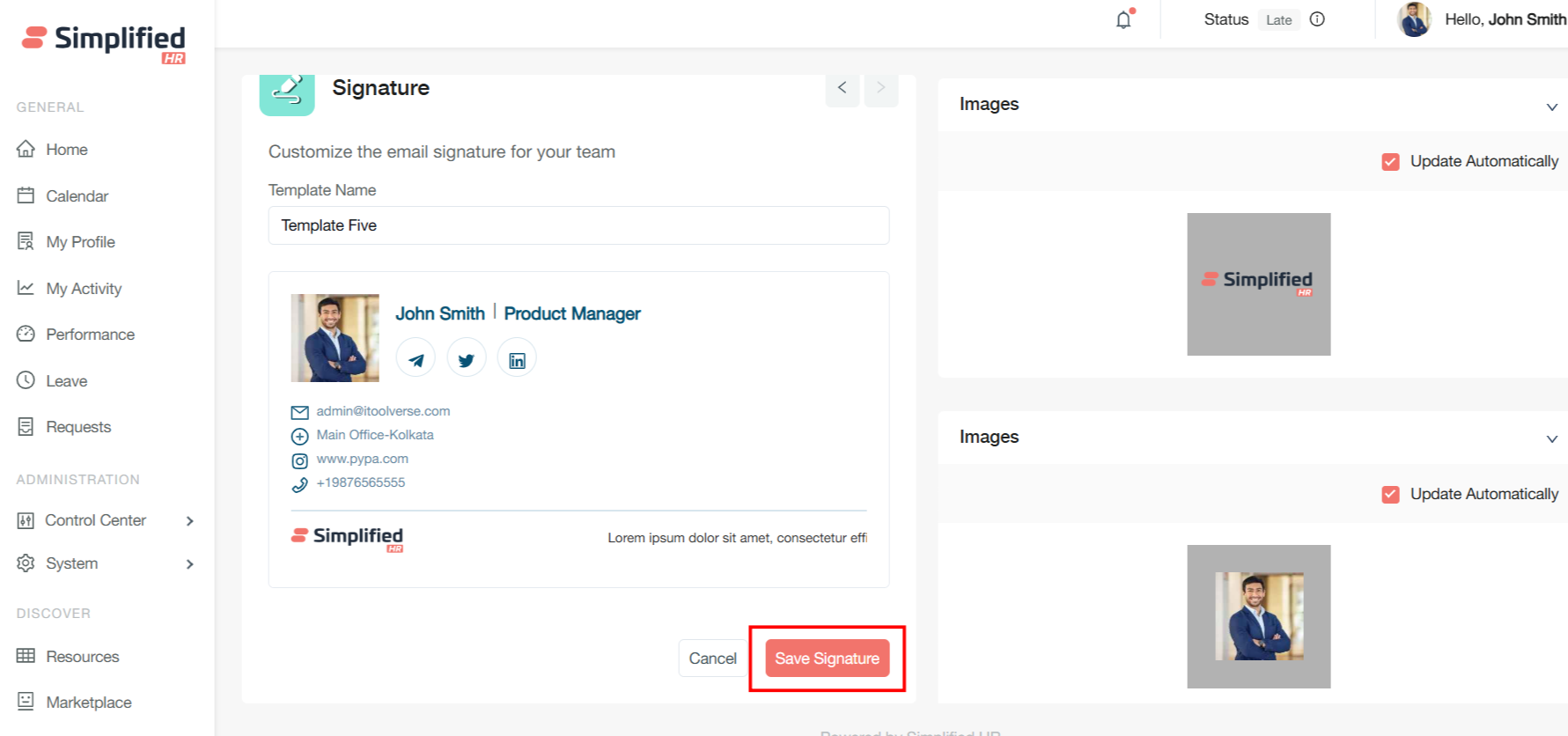
Task: Click the Status info icon
Action: click(1317, 19)
